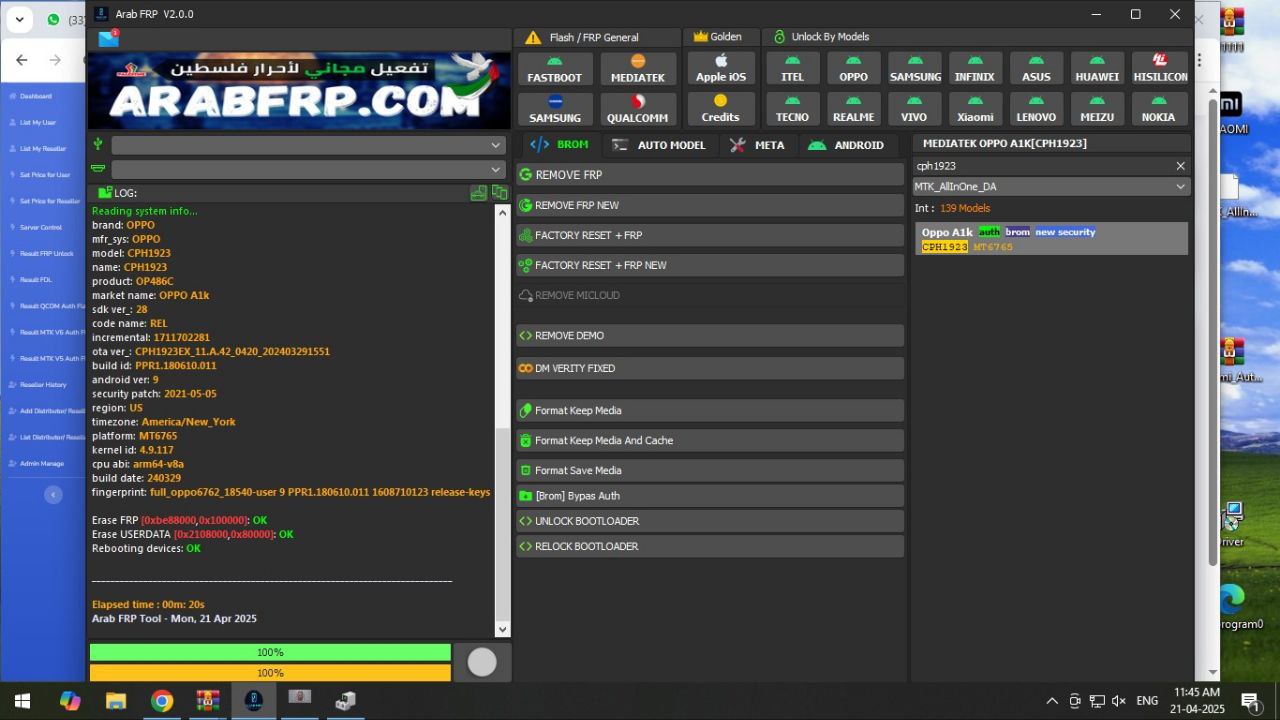
Task: Click UNLOCK BOOTLOADER button
Action: [710, 521]
